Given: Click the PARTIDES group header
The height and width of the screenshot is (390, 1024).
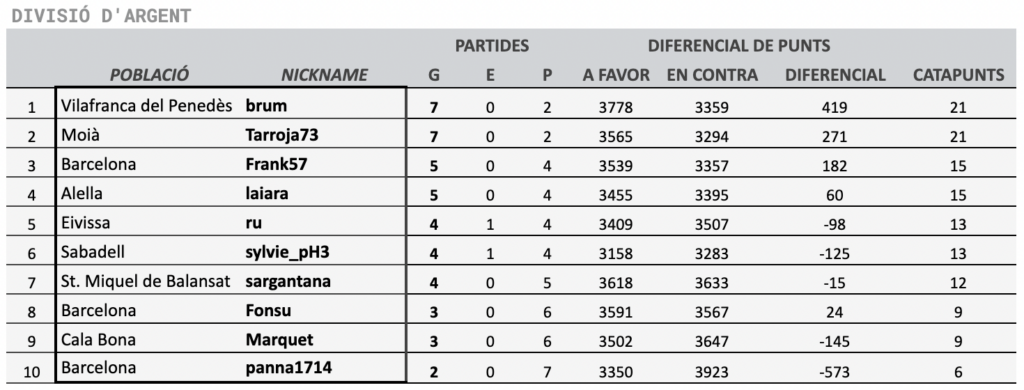Looking at the screenshot, I should [x=492, y=46].
